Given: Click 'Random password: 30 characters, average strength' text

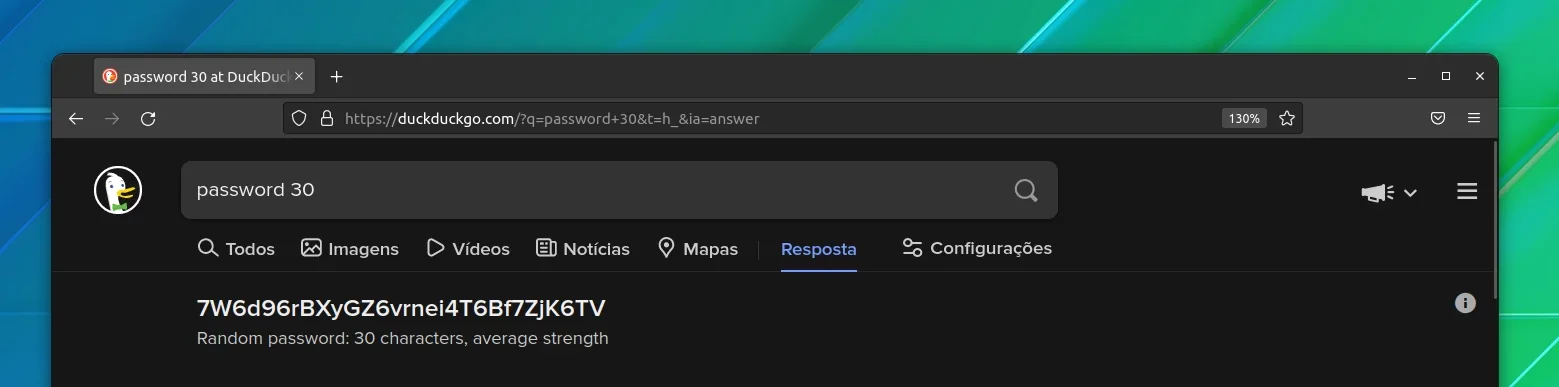Looking at the screenshot, I should click(403, 338).
